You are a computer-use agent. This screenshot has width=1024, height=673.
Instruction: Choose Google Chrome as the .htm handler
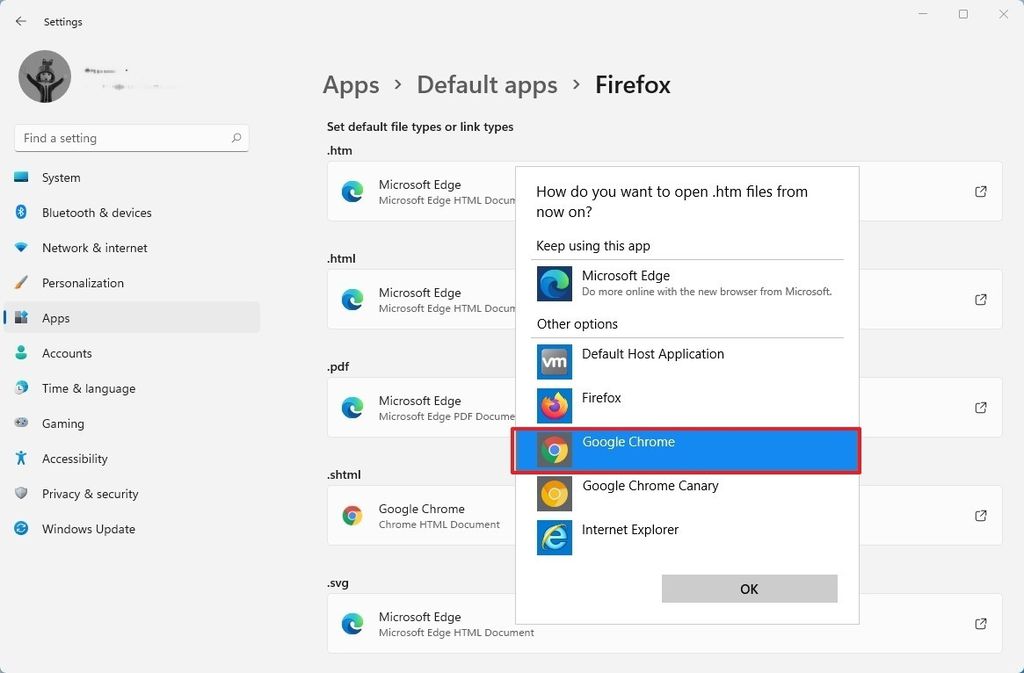(684, 449)
